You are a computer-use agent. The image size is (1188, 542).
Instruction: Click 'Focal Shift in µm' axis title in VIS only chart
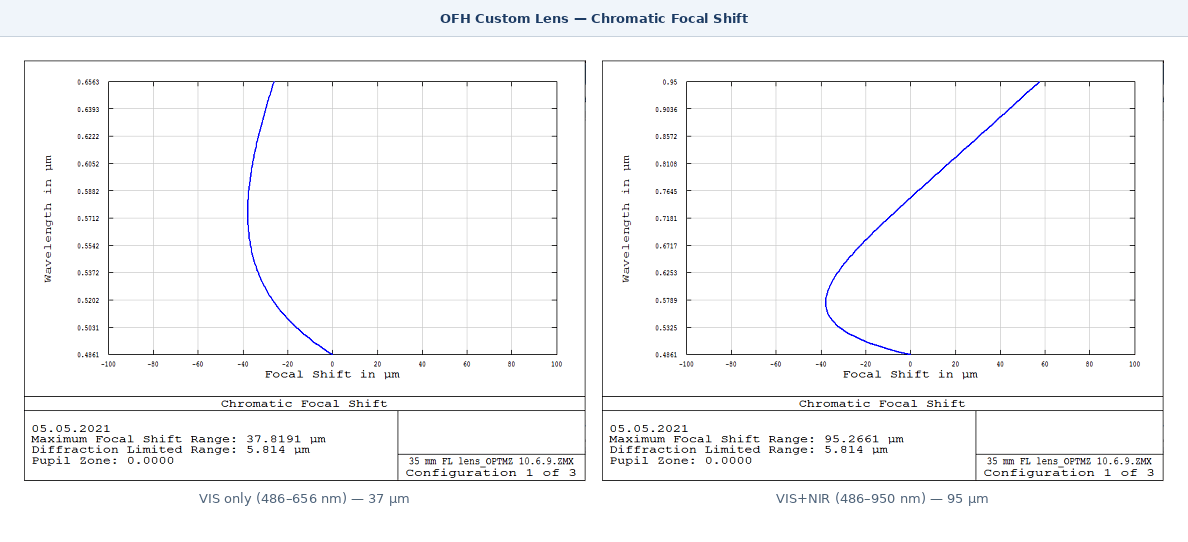[x=332, y=374]
